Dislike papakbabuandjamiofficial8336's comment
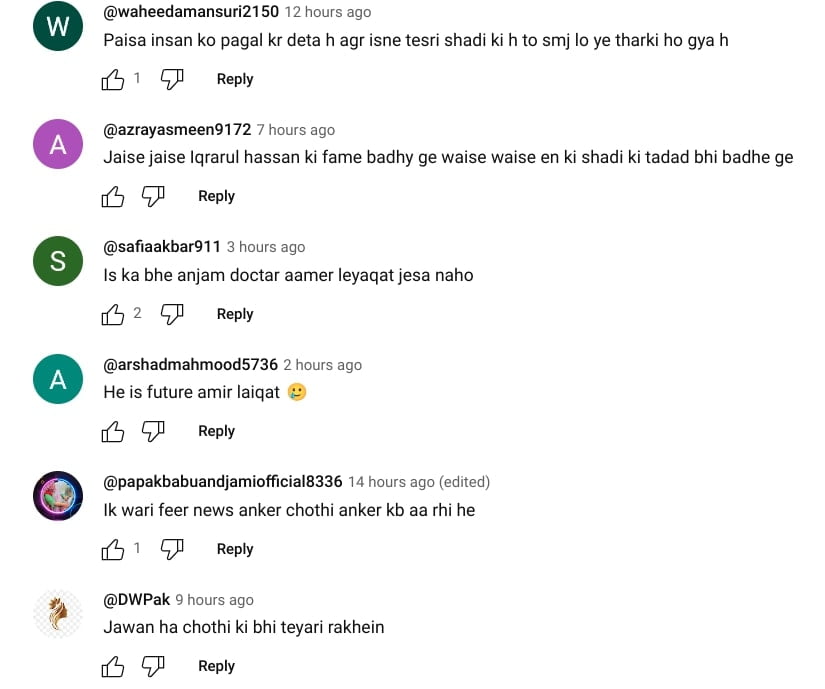The width and height of the screenshot is (825, 689). point(172,550)
